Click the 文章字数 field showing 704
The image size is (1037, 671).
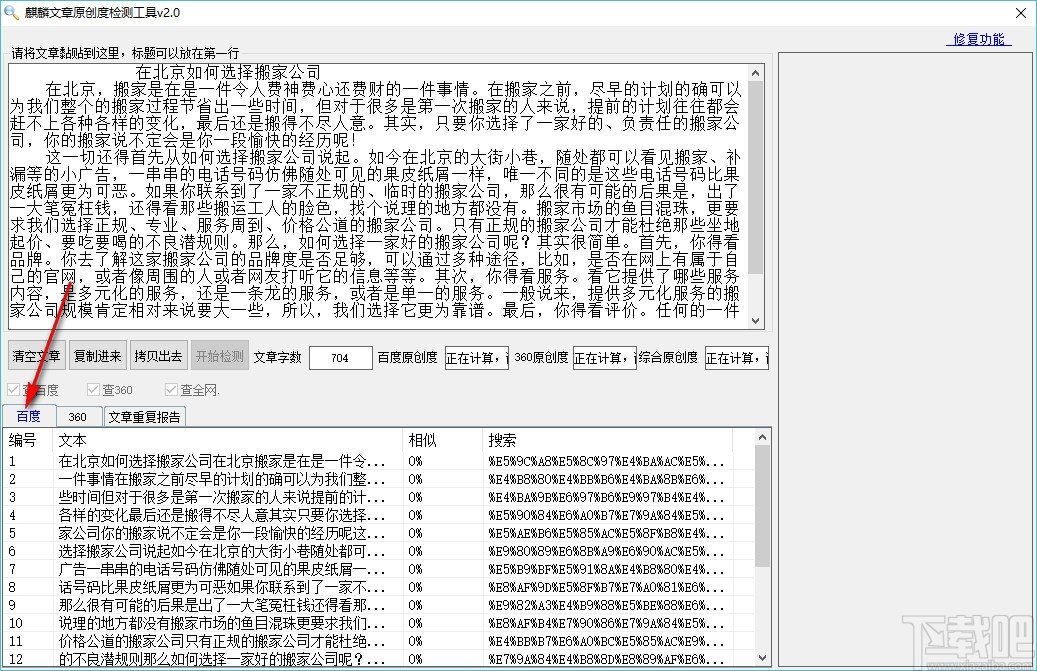pos(341,358)
